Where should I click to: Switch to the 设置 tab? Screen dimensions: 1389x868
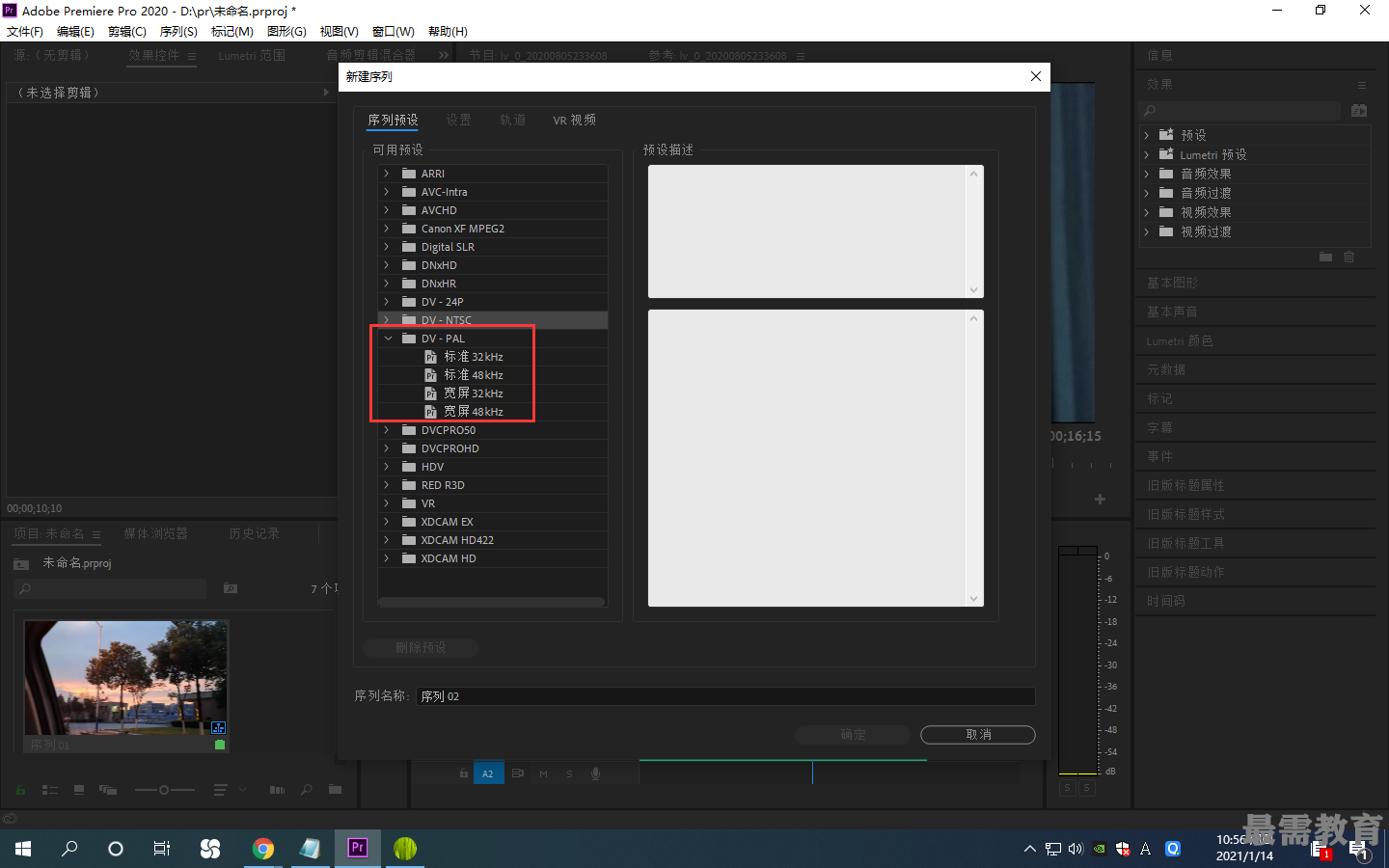coord(458,121)
